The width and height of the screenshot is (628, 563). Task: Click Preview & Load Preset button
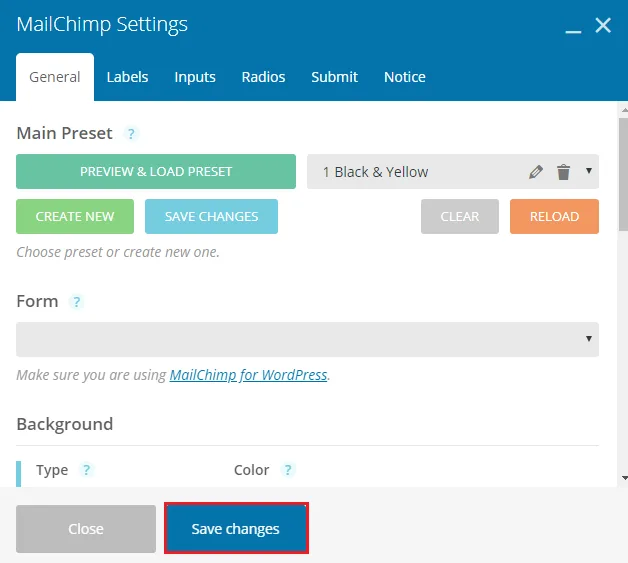156,171
